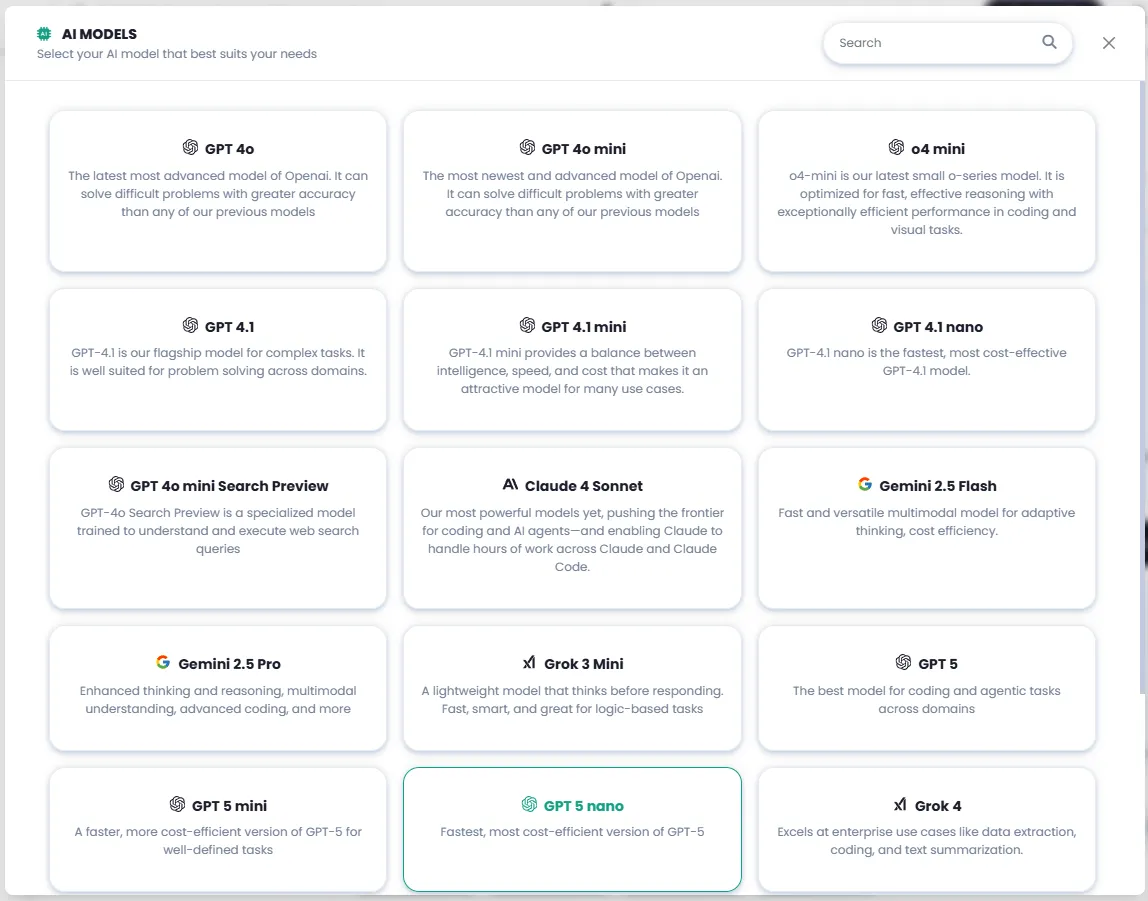Click o4 mini description about o-series model
The image size is (1148, 901).
[926, 203]
